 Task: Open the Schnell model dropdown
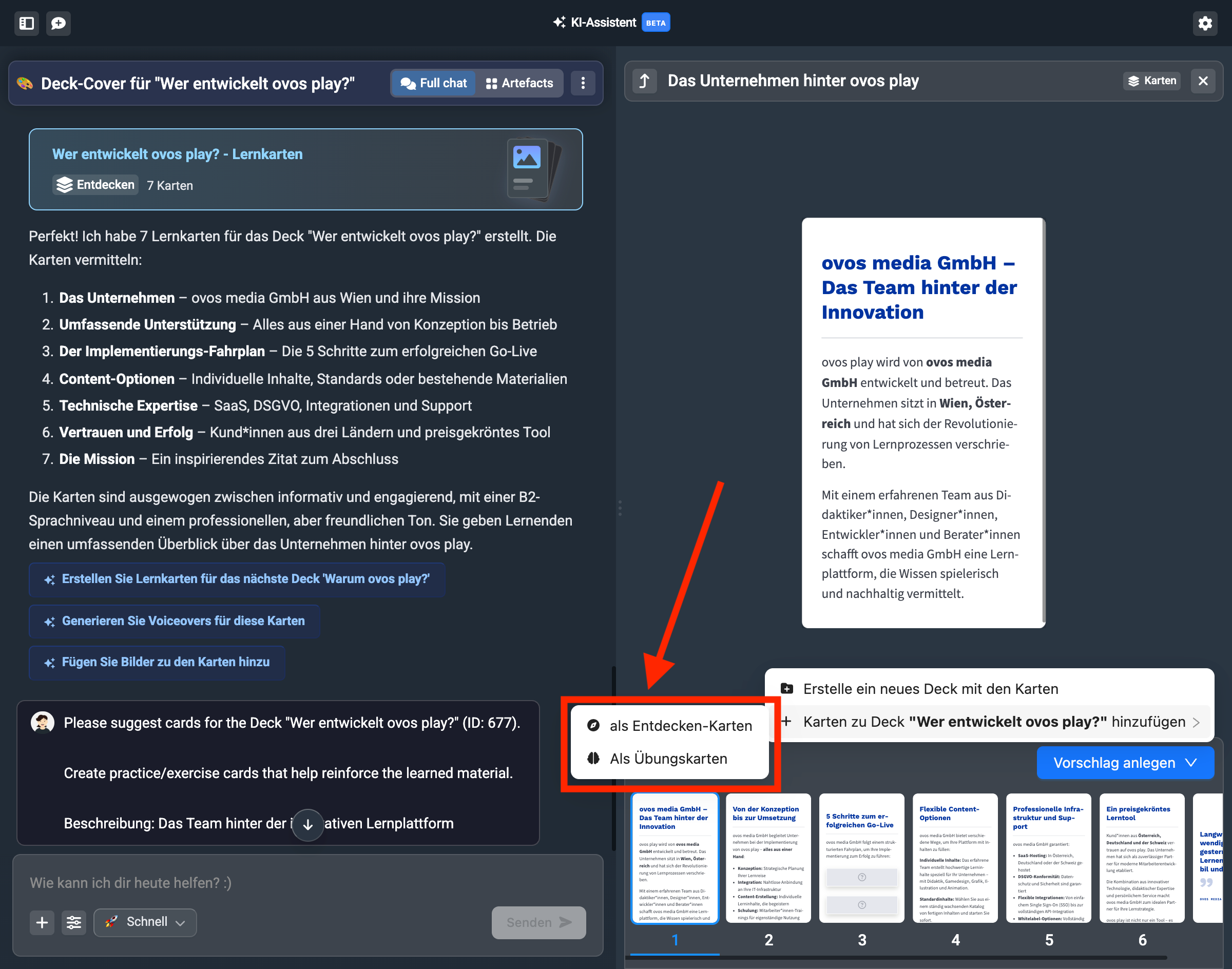pyautogui.click(x=145, y=922)
